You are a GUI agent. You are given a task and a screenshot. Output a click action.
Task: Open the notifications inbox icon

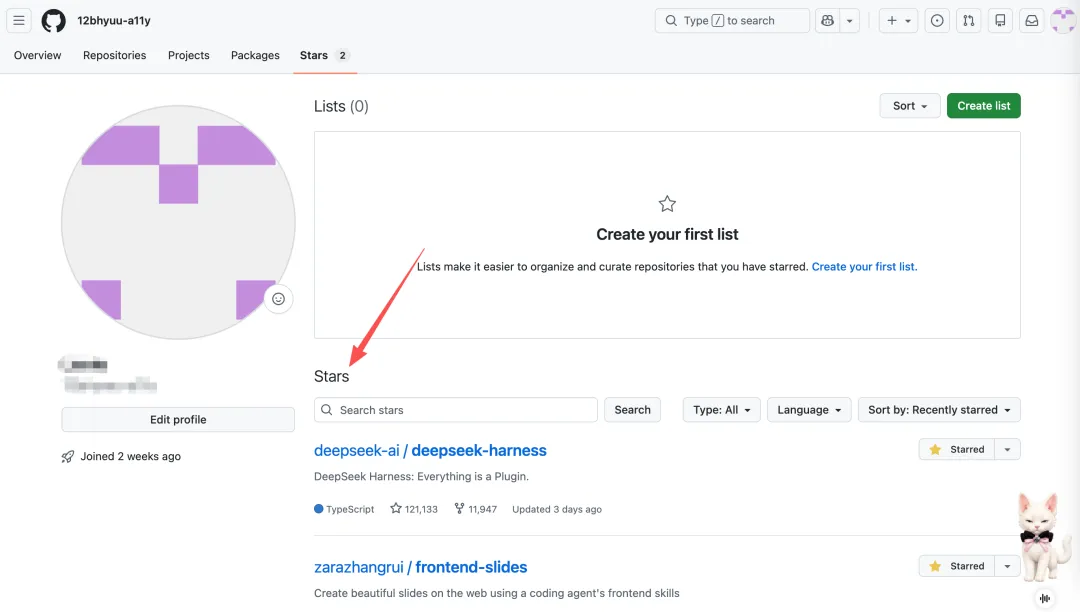pos(1032,21)
